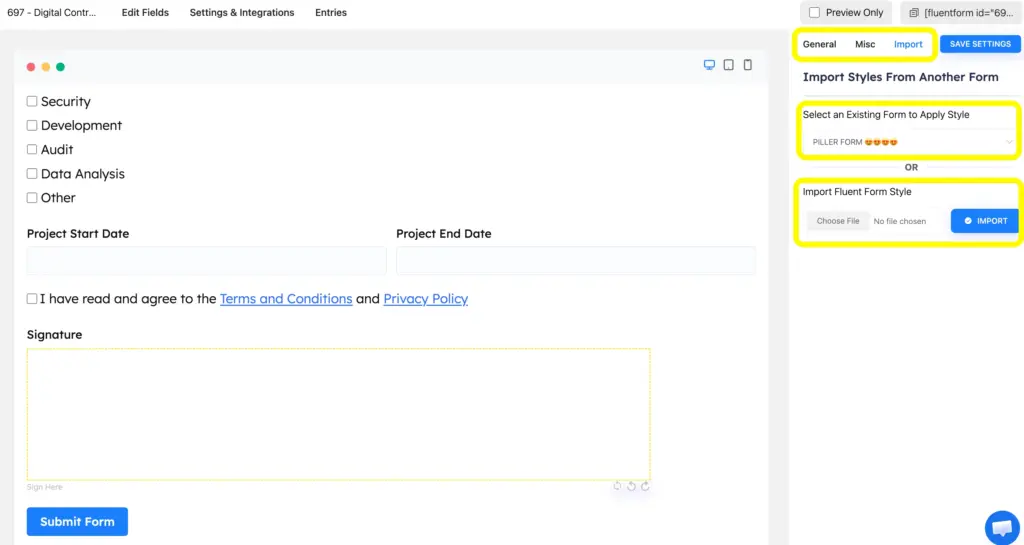Click the Project Start Date field
This screenshot has height=545, width=1024.
click(206, 261)
